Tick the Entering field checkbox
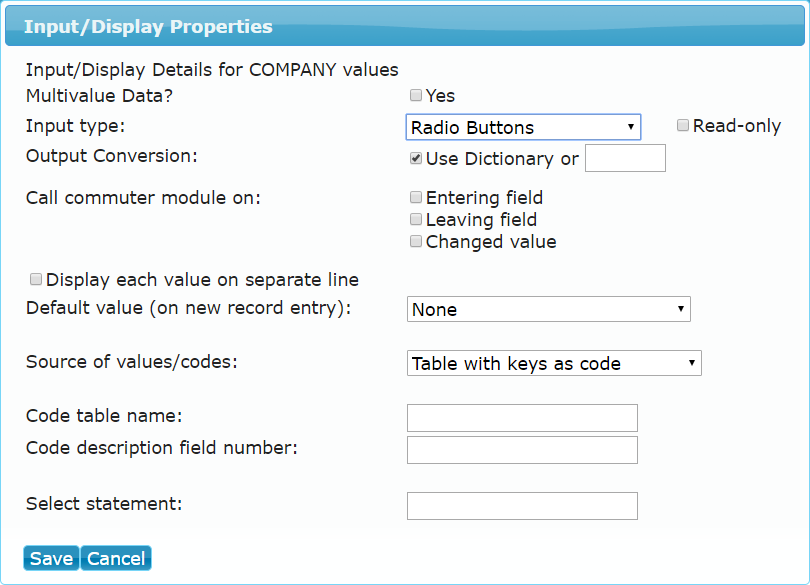This screenshot has height=585, width=810. [416, 197]
